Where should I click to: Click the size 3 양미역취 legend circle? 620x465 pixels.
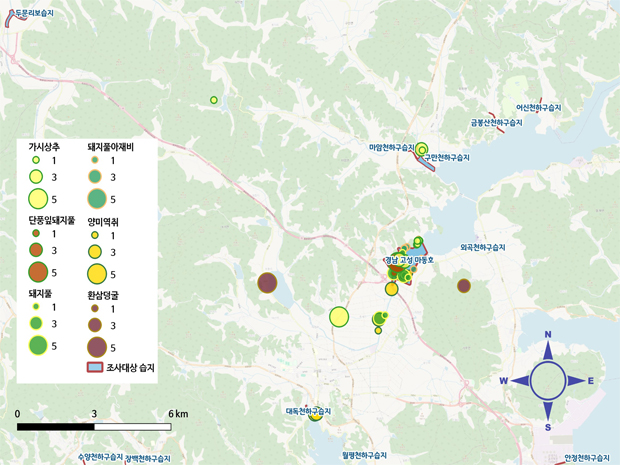pyautogui.click(x=96, y=251)
